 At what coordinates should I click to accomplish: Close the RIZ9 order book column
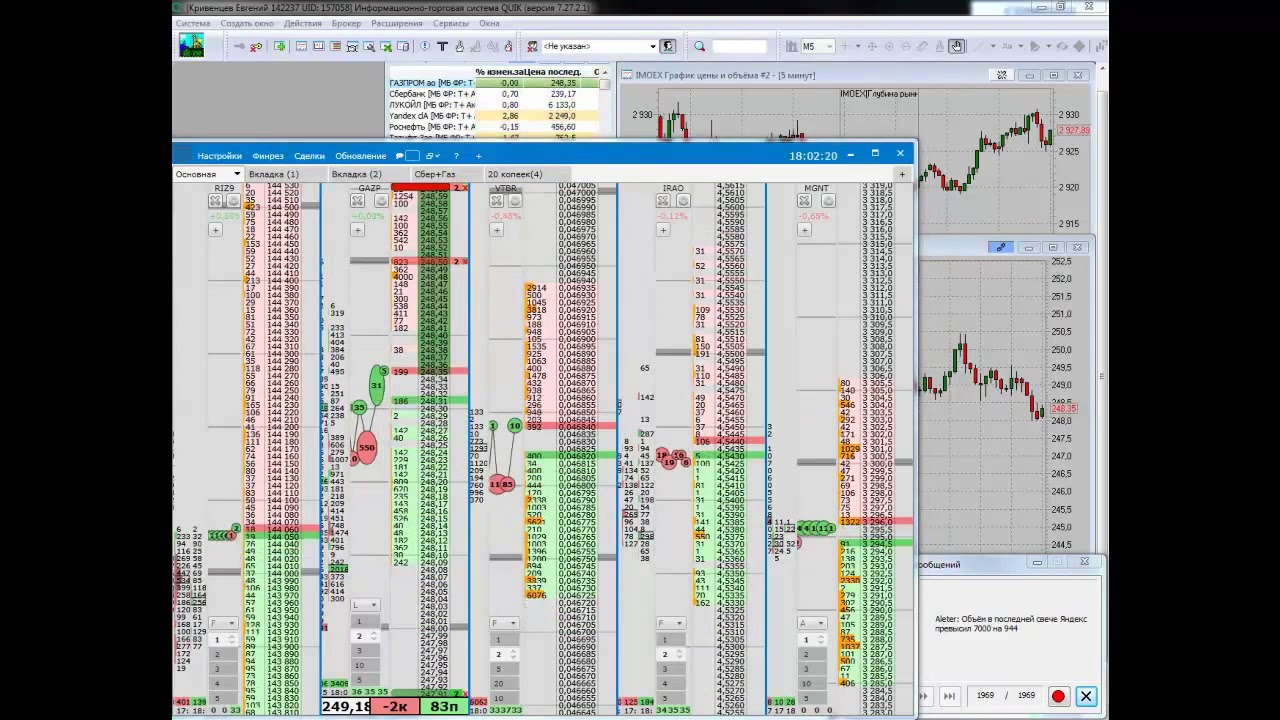tap(215, 201)
